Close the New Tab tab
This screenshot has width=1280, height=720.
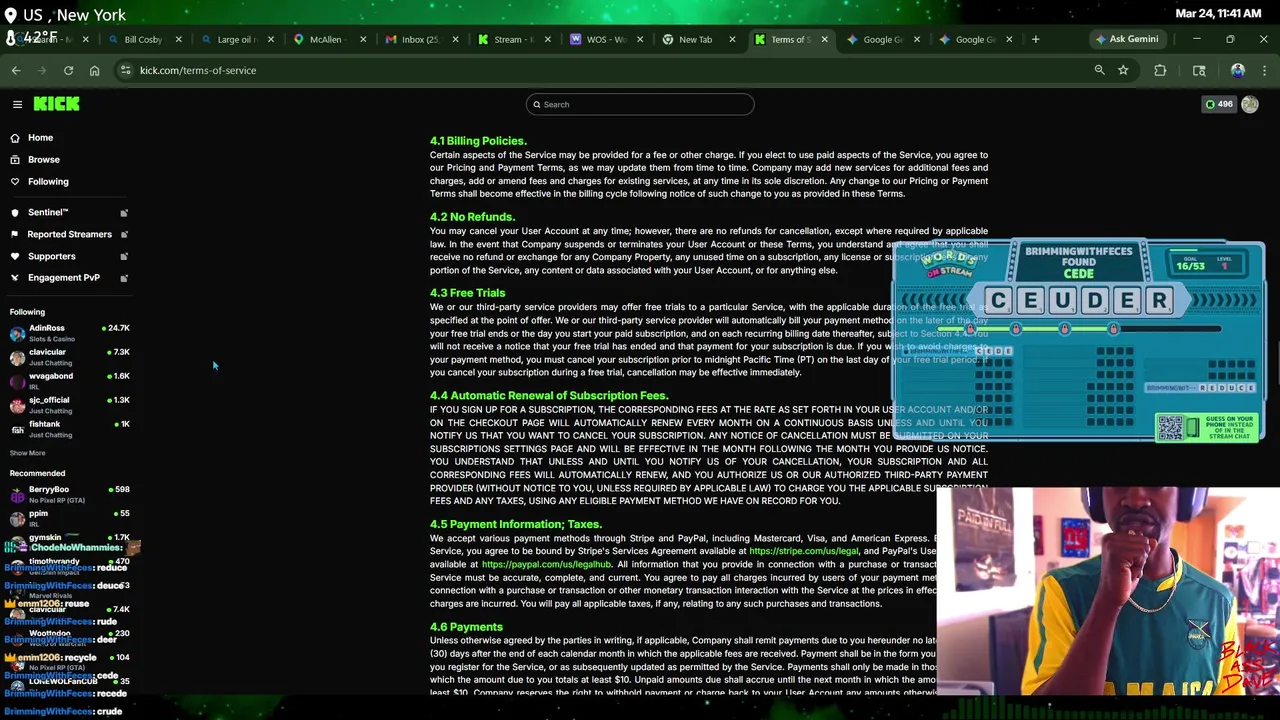(732, 39)
